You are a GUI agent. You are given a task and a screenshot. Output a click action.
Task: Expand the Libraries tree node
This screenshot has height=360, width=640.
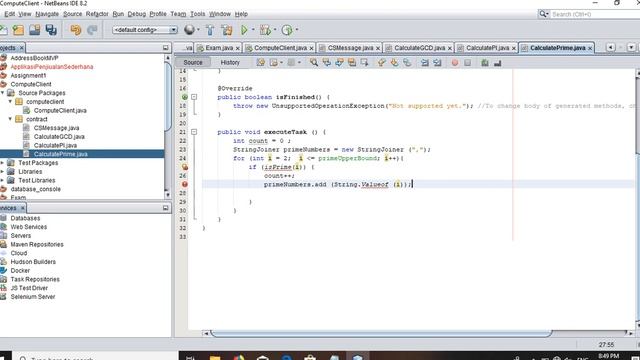[x=2, y=171]
